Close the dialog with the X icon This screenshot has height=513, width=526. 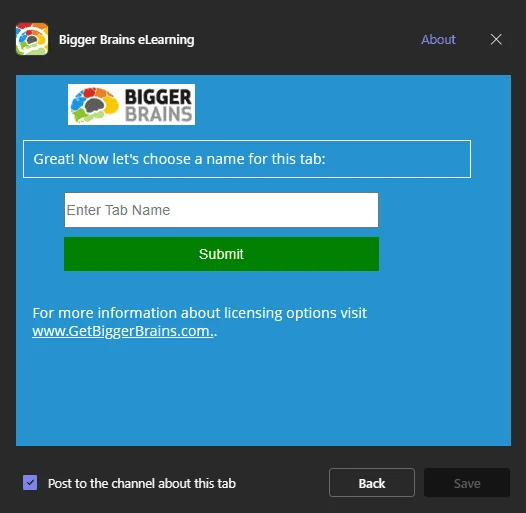pos(496,39)
